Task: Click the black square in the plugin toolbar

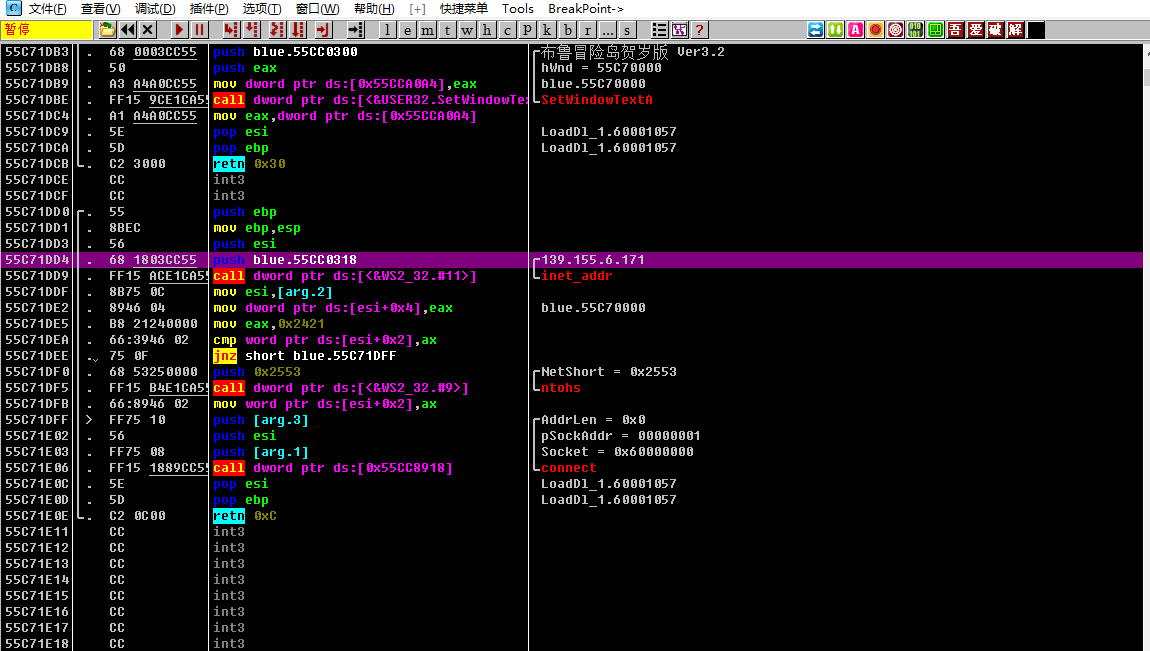Action: (1036, 30)
